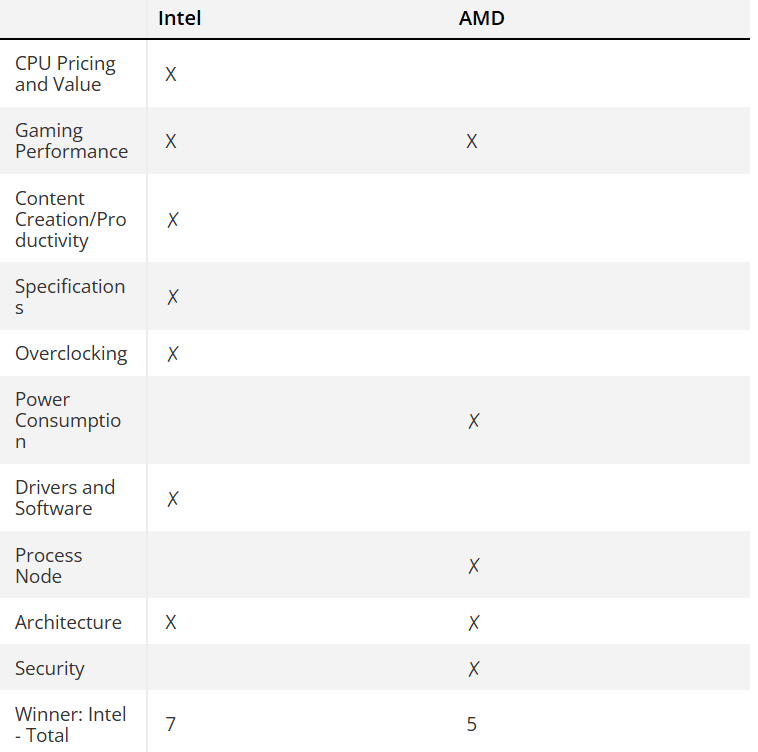The width and height of the screenshot is (758, 752).
Task: Click the Winner: Intel - Total label
Action: click(70, 724)
